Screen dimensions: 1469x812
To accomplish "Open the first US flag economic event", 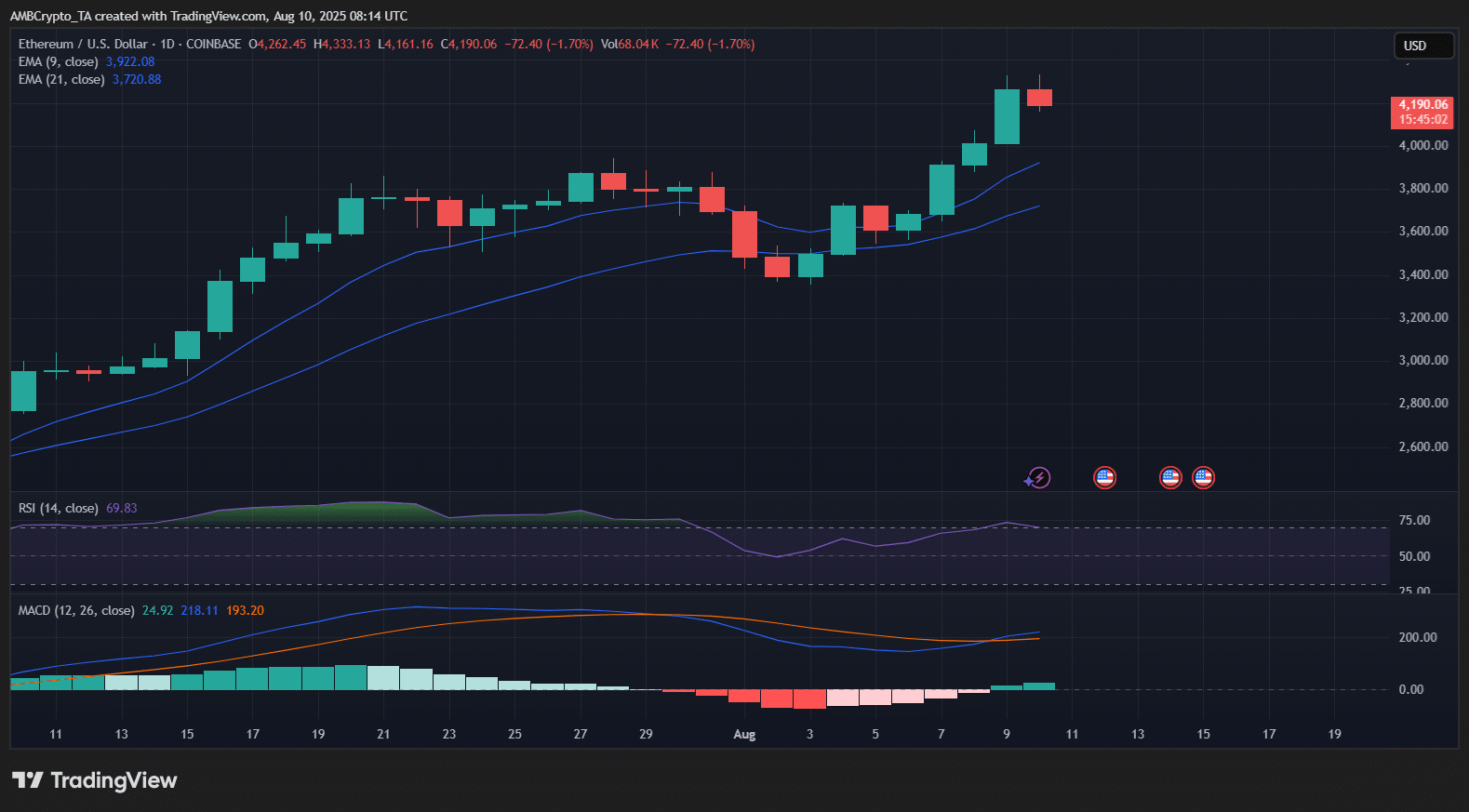I will (1104, 478).
